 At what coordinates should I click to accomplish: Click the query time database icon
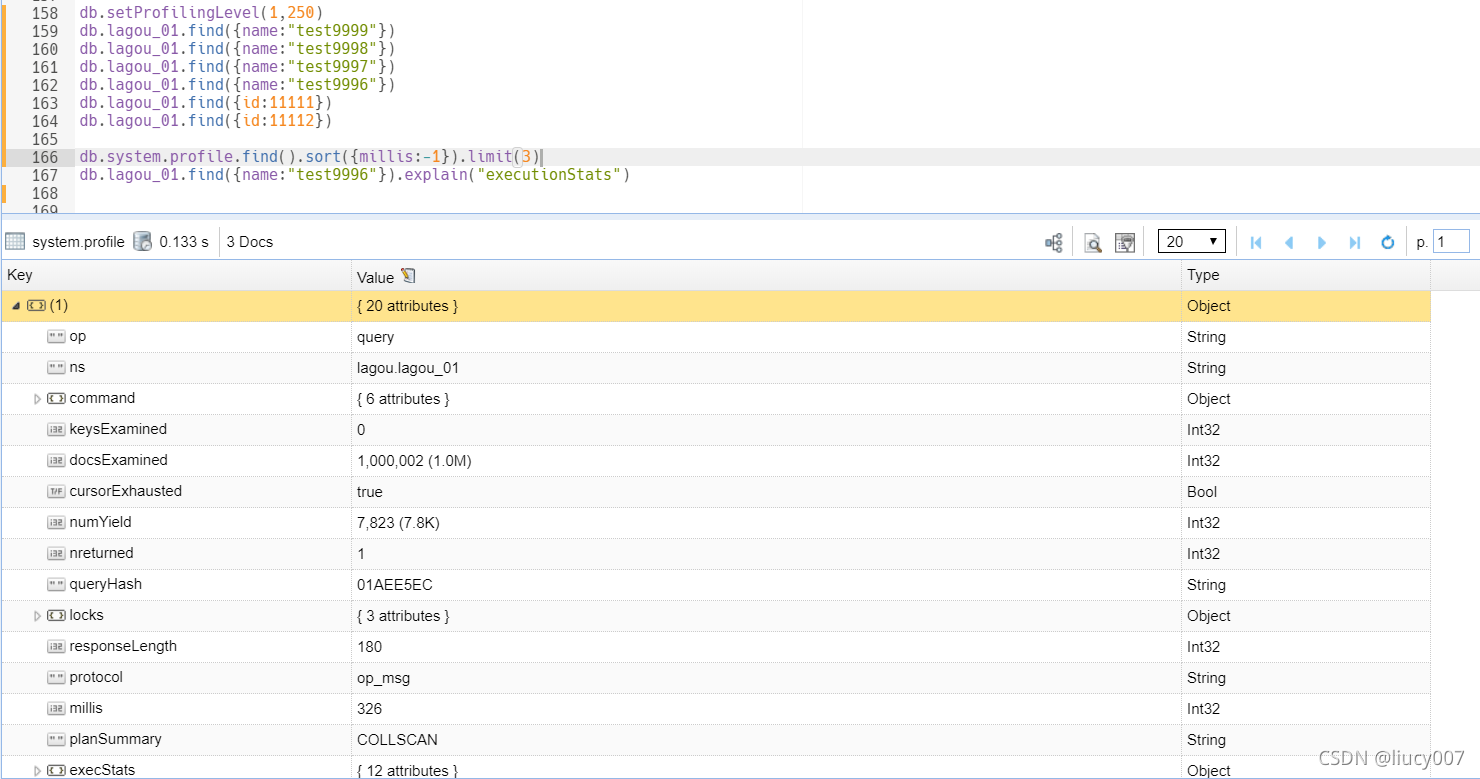click(x=143, y=241)
